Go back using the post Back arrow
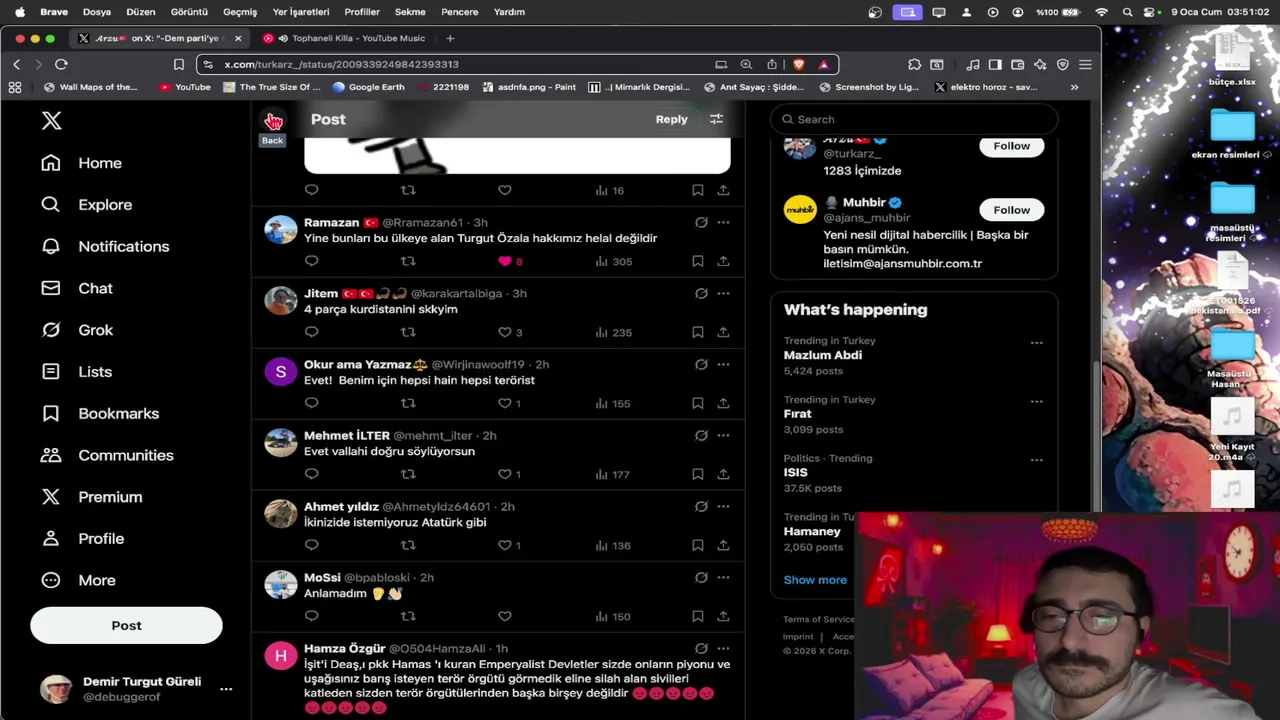Screen dimensions: 1280x720 [273, 120]
